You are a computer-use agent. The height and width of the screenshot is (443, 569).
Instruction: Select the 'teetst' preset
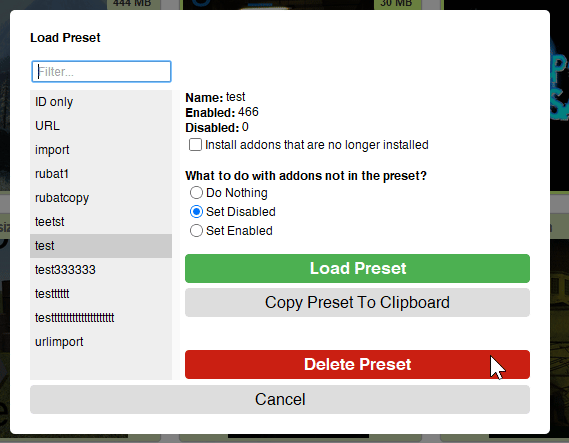[x=101, y=222]
